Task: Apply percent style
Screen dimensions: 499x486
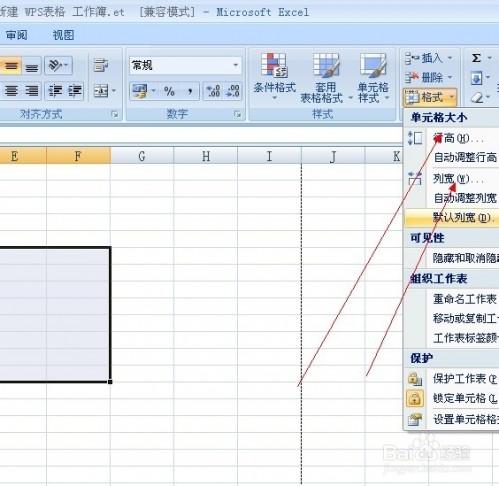Action: click(x=169, y=91)
